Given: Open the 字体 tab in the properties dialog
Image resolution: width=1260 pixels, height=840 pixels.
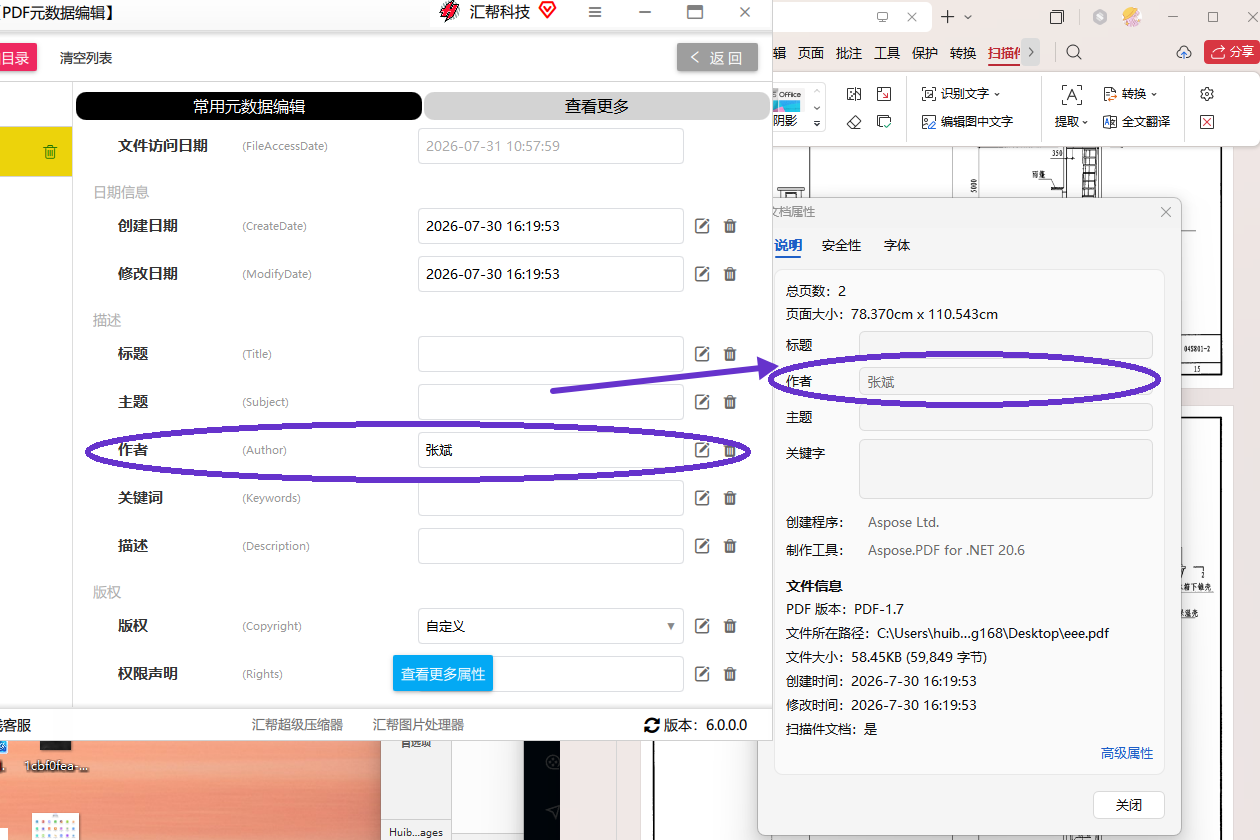Looking at the screenshot, I should pyautogui.click(x=897, y=245).
